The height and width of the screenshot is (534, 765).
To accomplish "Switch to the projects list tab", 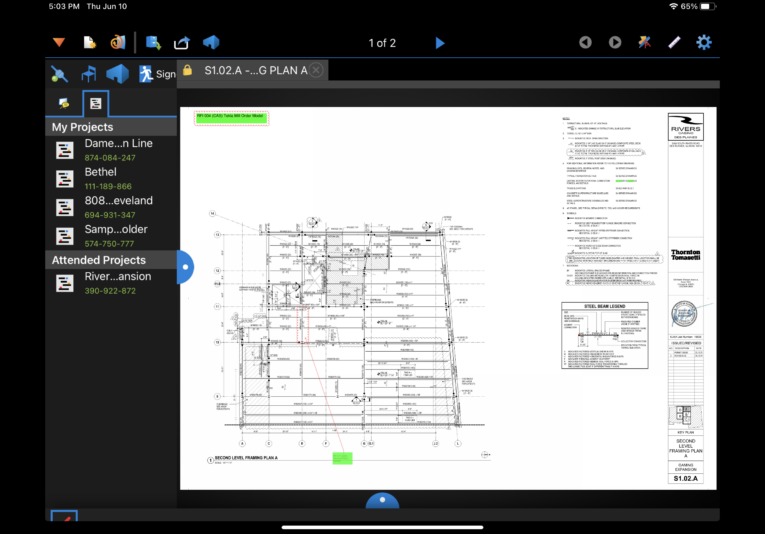I will coord(94,103).
